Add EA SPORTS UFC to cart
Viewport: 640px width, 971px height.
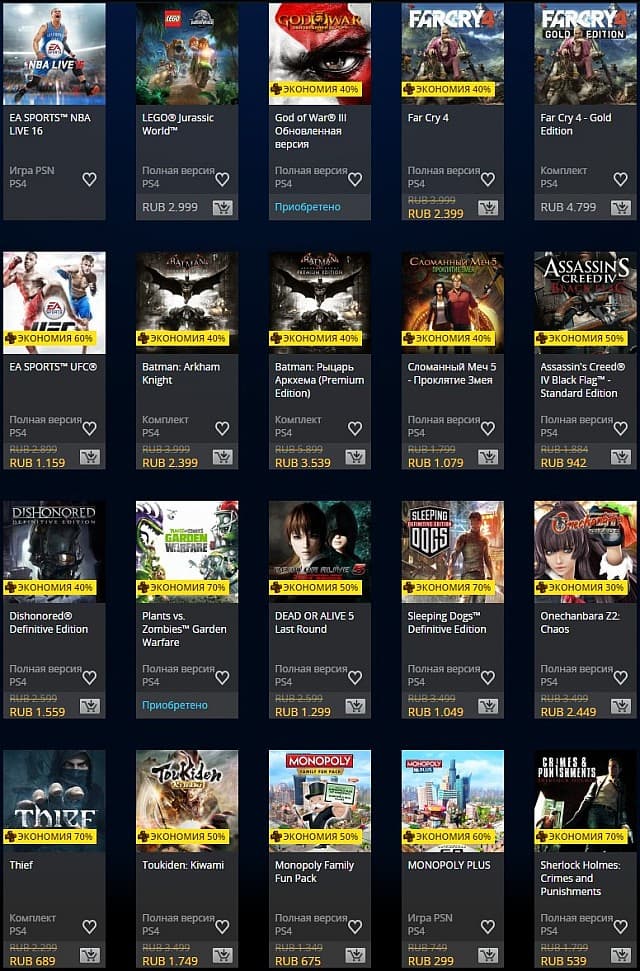pyautogui.click(x=90, y=458)
